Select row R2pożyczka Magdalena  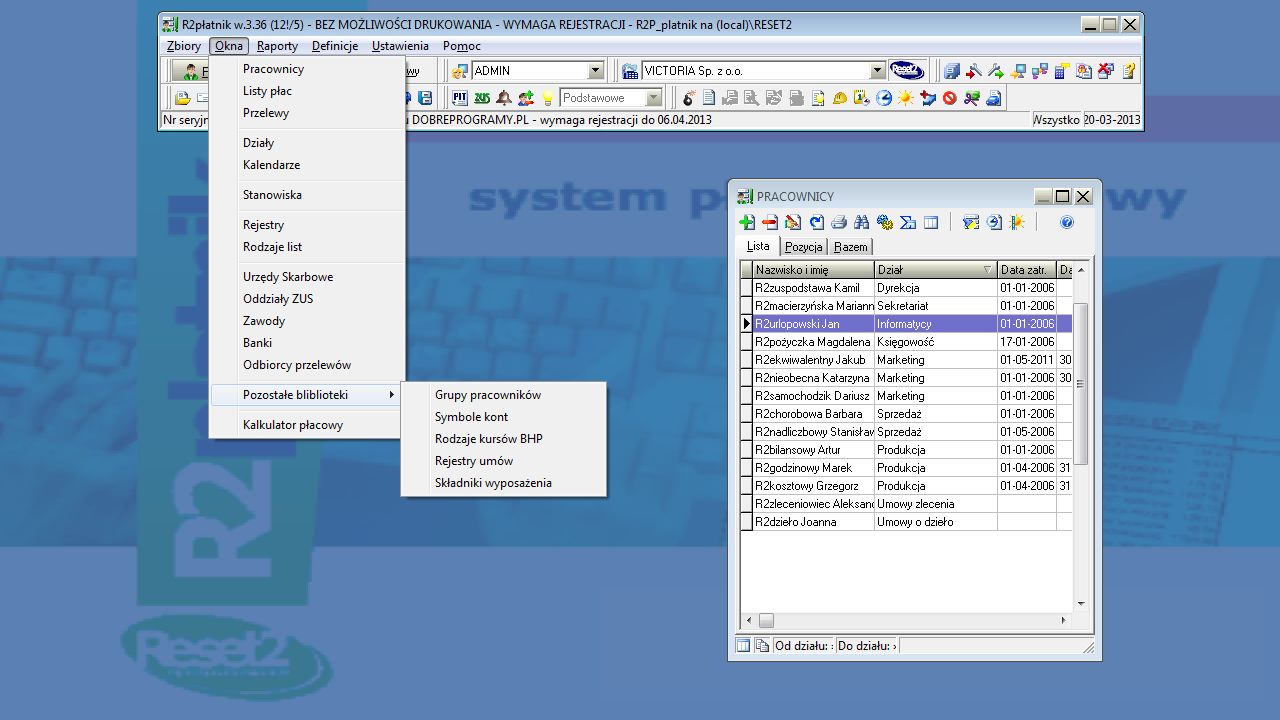[x=906, y=342]
